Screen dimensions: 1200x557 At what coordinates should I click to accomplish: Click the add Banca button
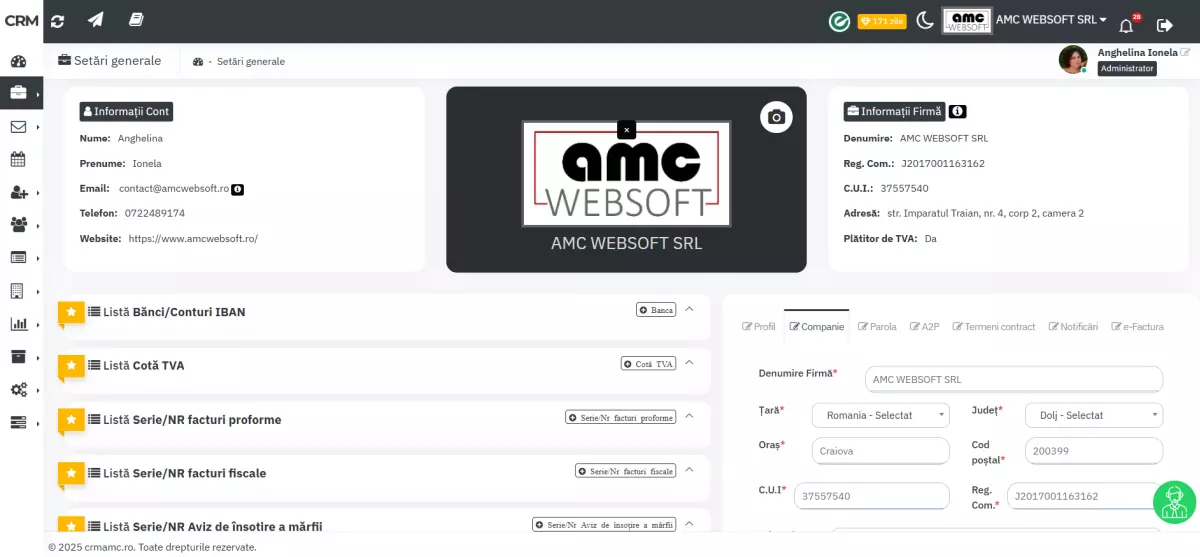click(x=656, y=310)
